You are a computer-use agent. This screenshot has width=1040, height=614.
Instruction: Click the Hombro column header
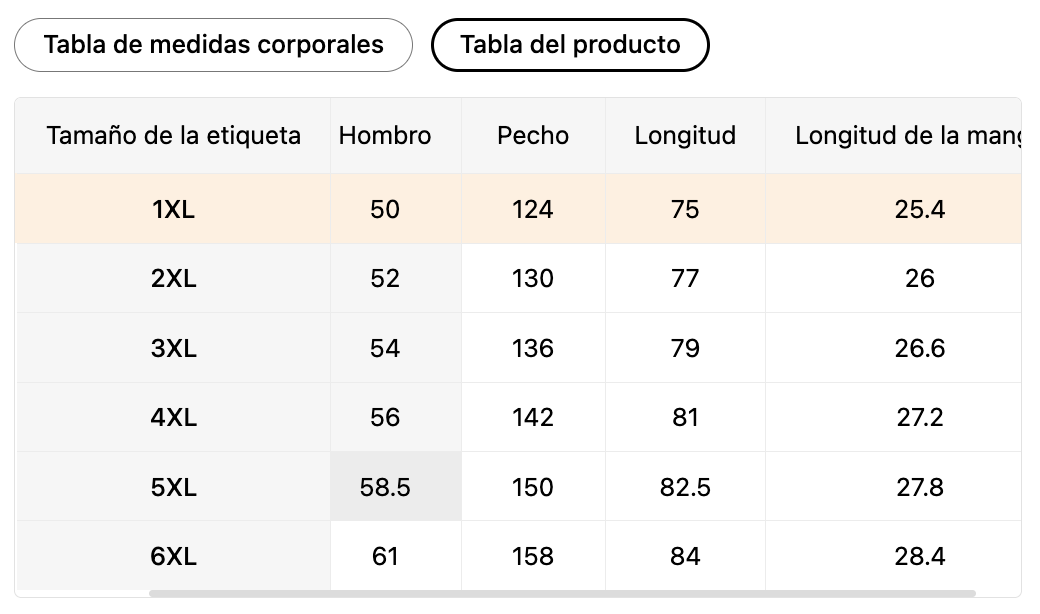pos(385,136)
